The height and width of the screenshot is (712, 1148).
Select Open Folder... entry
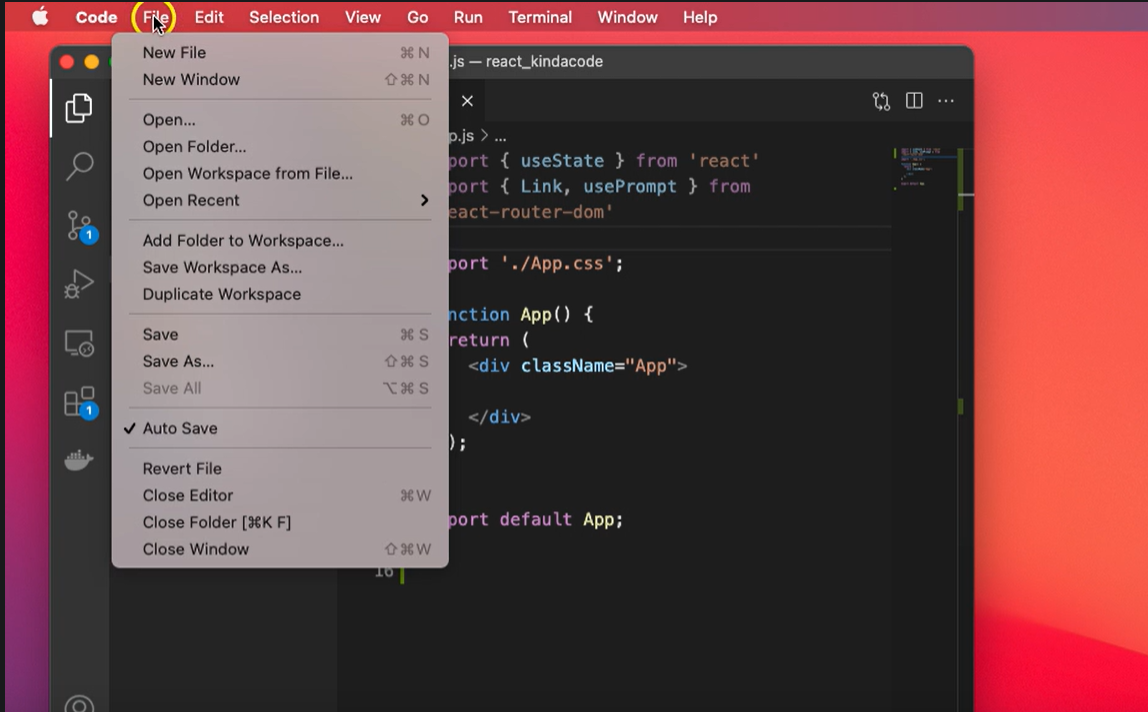[x=280, y=147]
